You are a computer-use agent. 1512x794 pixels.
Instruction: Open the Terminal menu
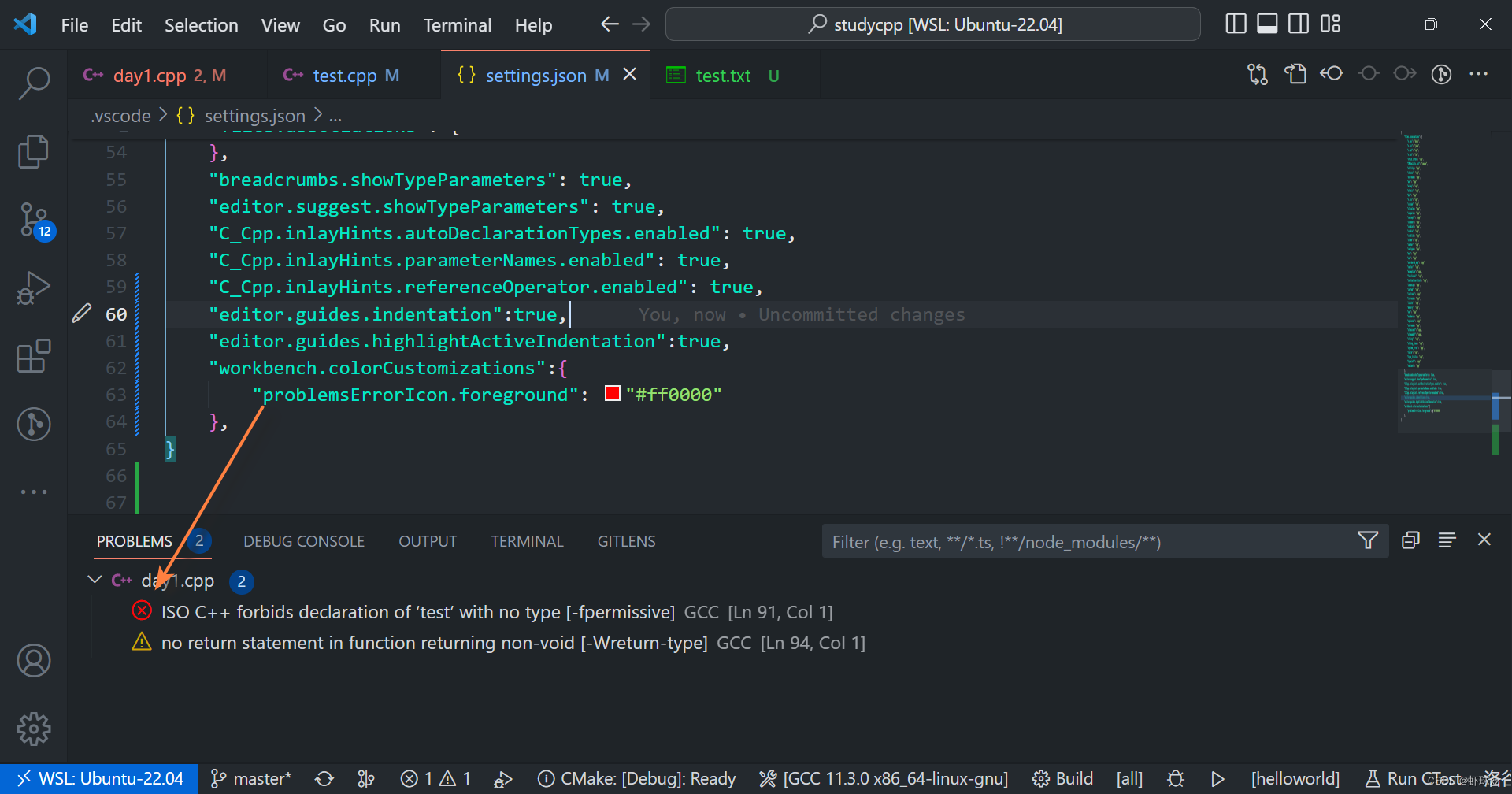coord(458,25)
